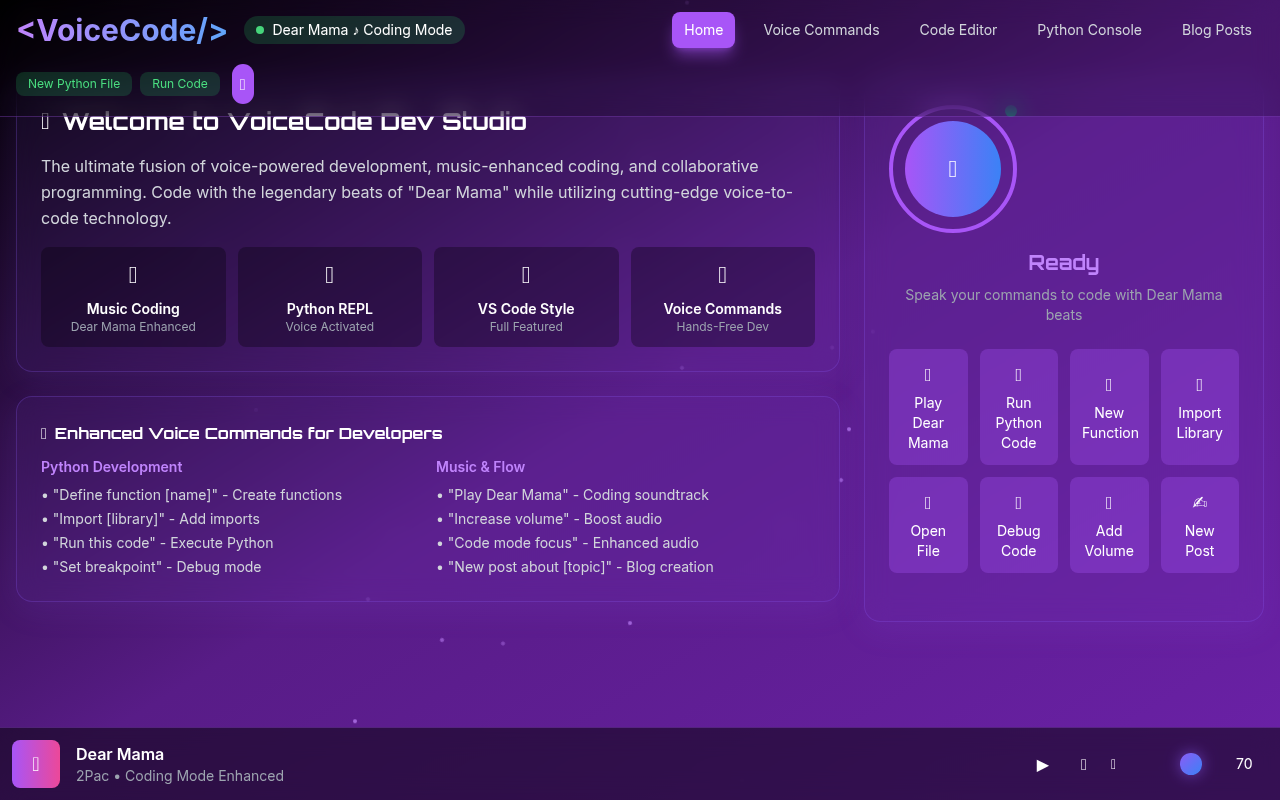Image resolution: width=1280 pixels, height=800 pixels.
Task: Click the New Post quick action
Action: tap(1200, 525)
